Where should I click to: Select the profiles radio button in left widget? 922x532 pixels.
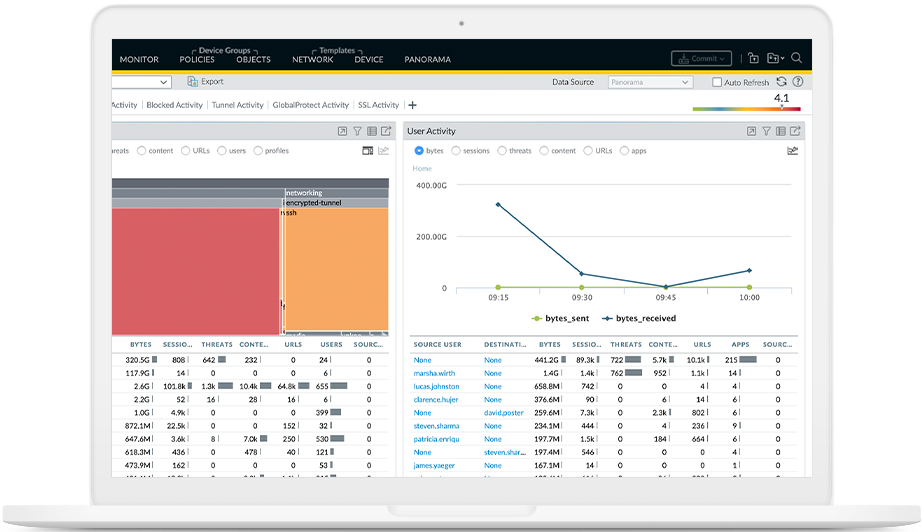(x=258, y=151)
